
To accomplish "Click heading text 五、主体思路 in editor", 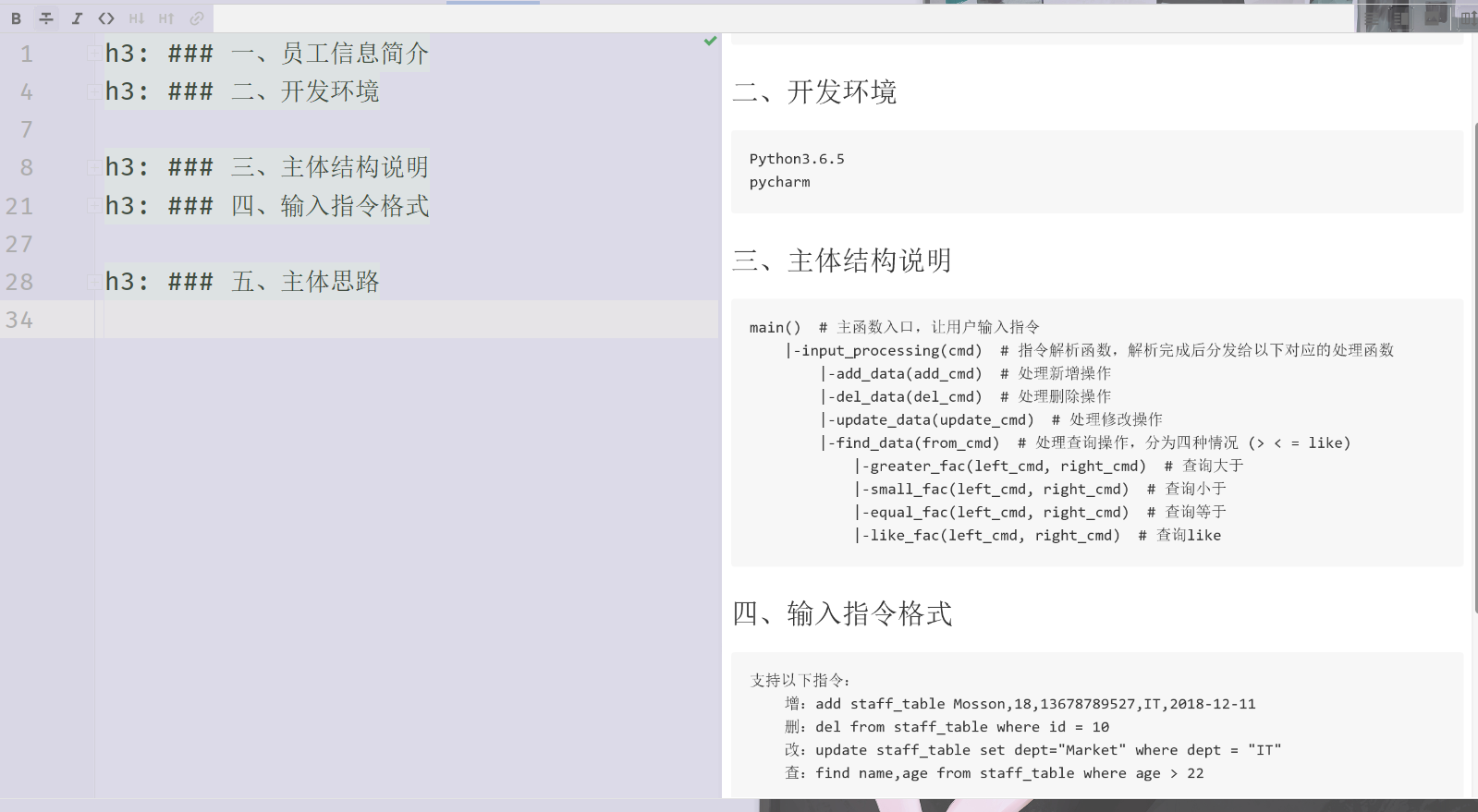I will 305,281.
